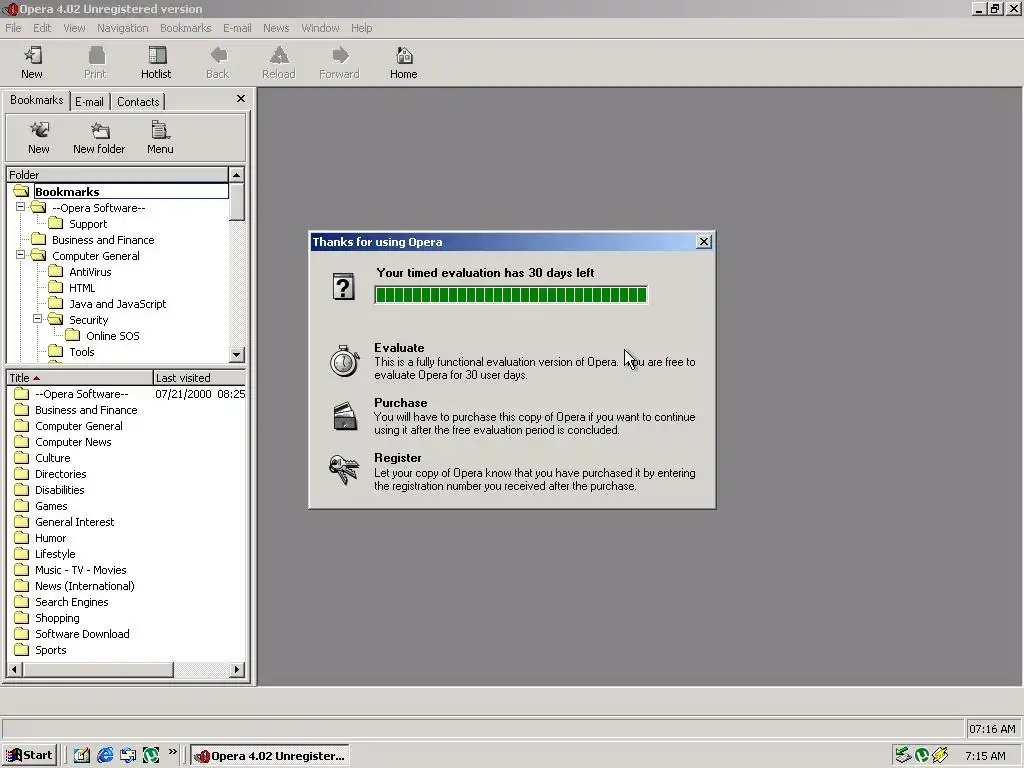
Task: Click the Register option heading
Action: click(x=398, y=458)
